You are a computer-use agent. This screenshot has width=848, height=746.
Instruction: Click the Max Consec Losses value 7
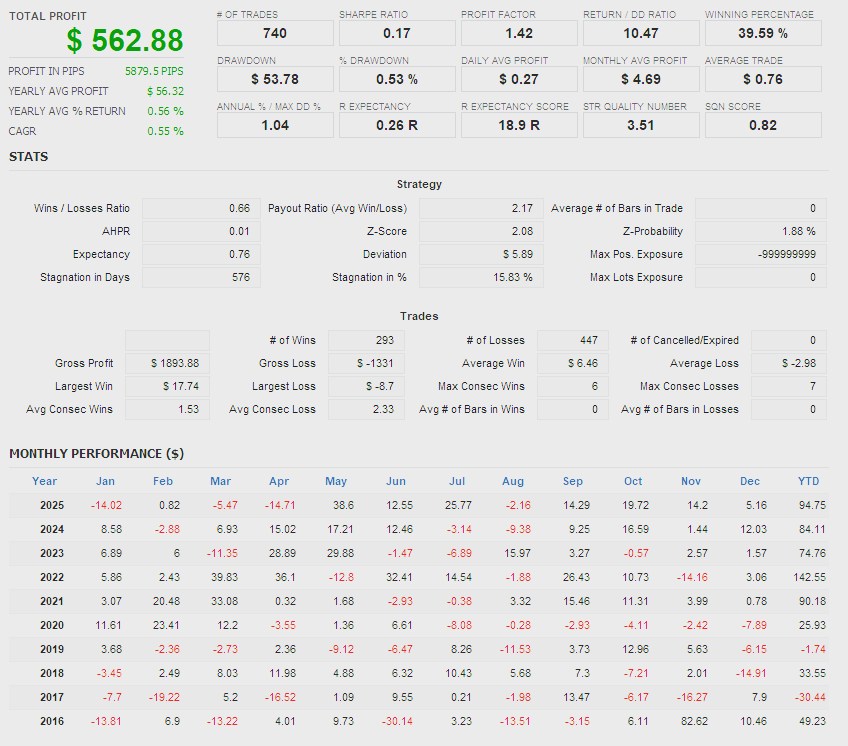point(788,386)
